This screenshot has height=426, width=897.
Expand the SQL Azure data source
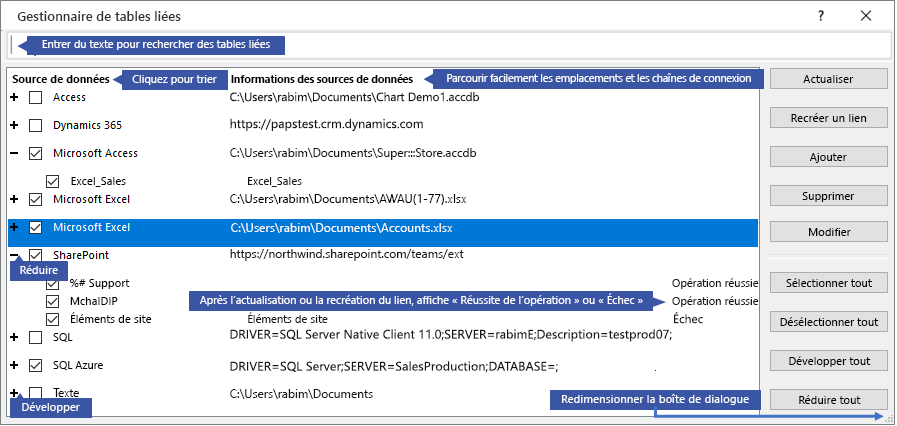14,366
